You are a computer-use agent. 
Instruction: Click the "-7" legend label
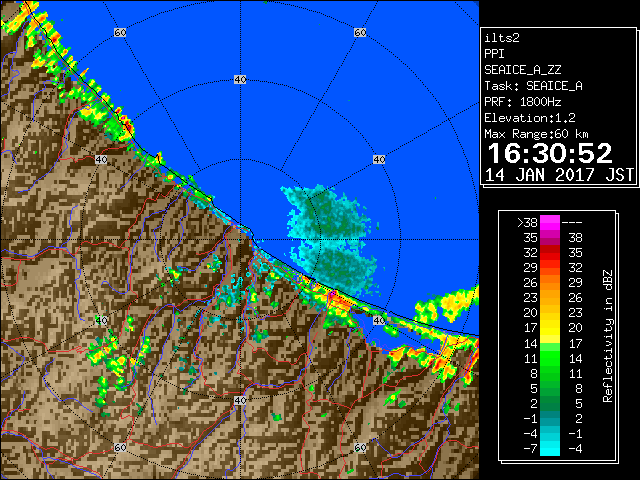click(530, 449)
